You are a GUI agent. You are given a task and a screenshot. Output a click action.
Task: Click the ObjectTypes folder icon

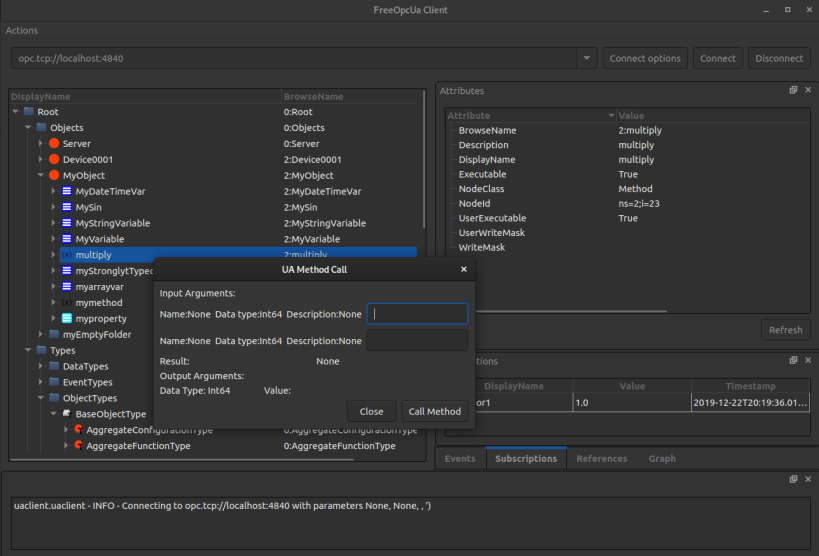coord(54,398)
